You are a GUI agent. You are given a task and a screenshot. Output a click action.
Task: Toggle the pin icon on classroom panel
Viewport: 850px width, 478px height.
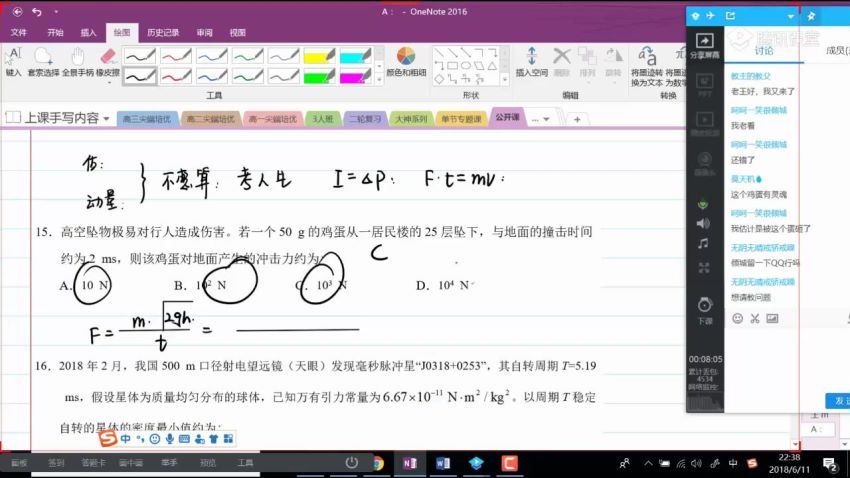[811, 16]
